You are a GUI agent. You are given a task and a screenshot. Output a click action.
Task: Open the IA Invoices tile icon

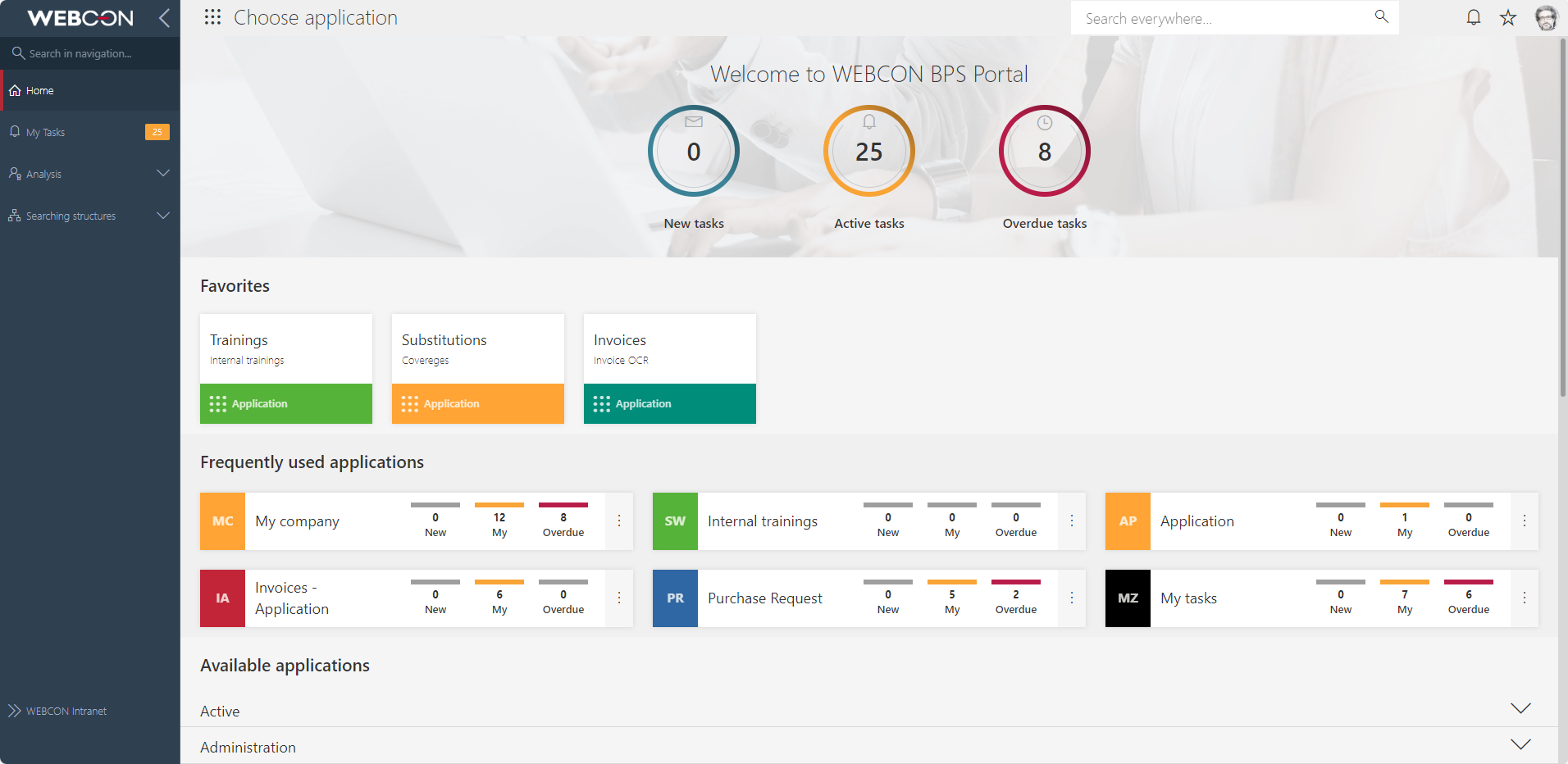222,598
